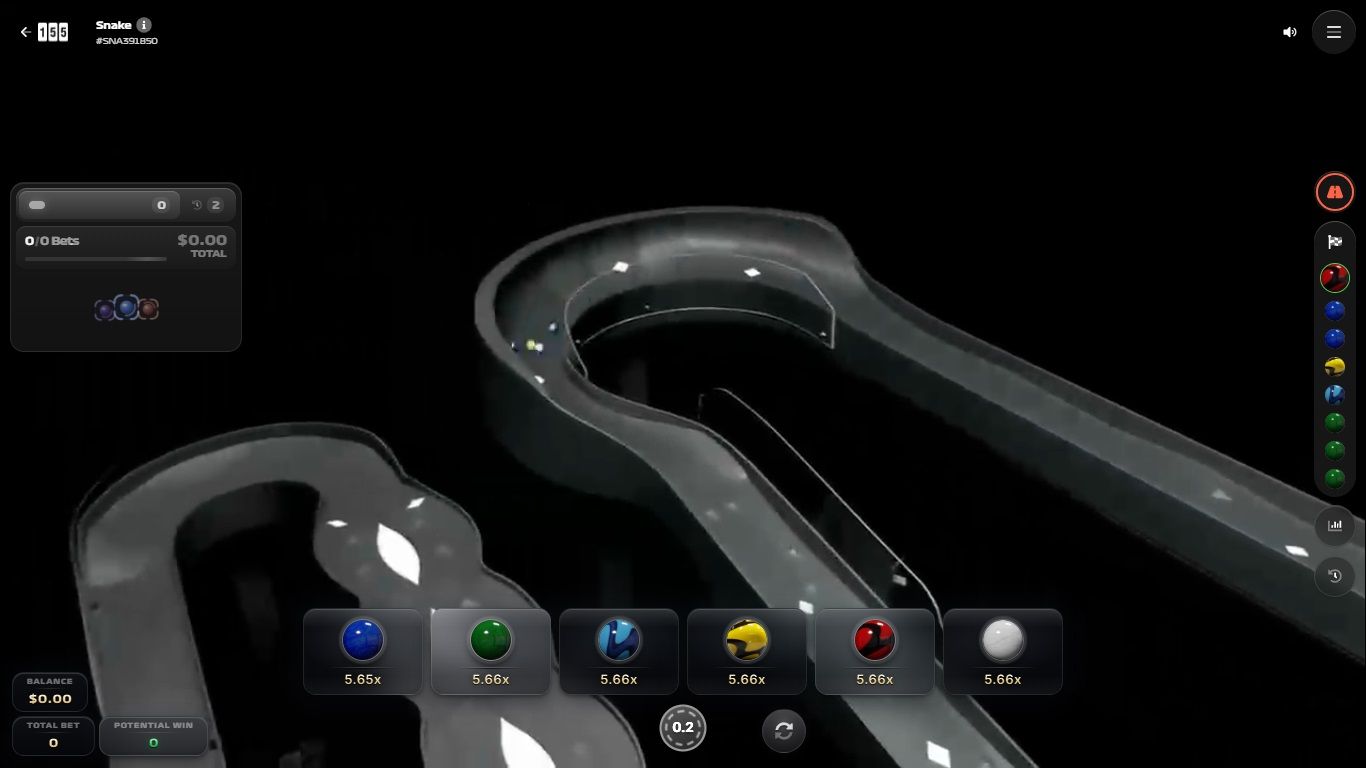The height and width of the screenshot is (768, 1366).
Task: Select the light-blue patterned marble in results column
Action: coord(1335,395)
